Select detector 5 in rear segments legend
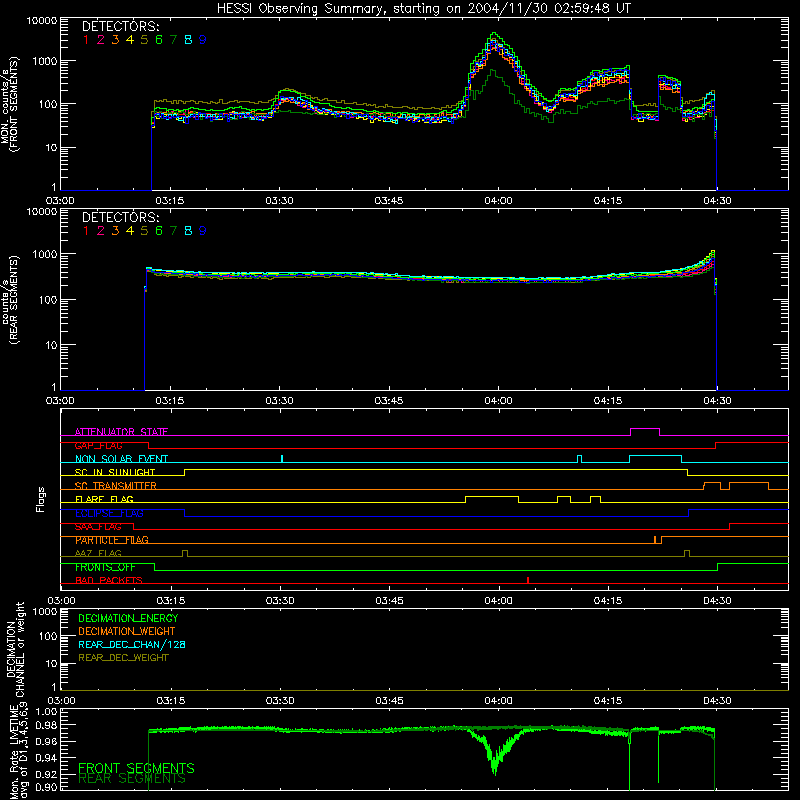800x800 pixels. [x=144, y=231]
